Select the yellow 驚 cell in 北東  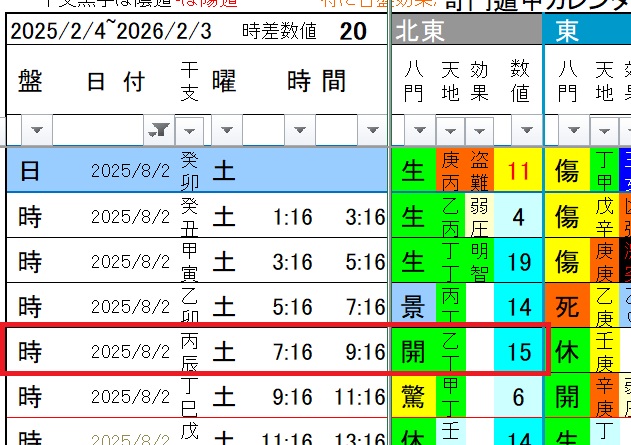(x=413, y=397)
